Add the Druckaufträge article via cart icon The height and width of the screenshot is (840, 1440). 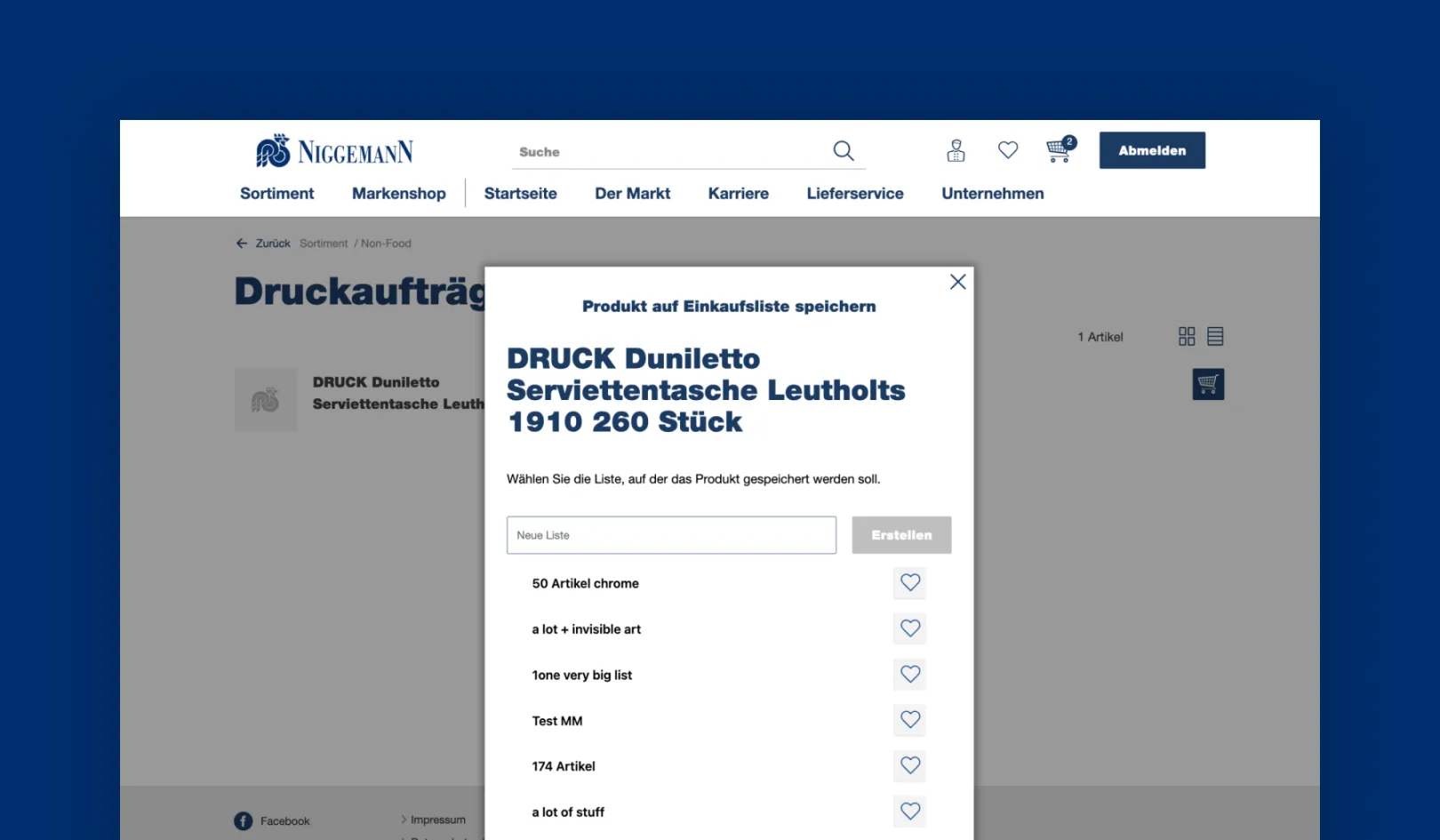1207,384
